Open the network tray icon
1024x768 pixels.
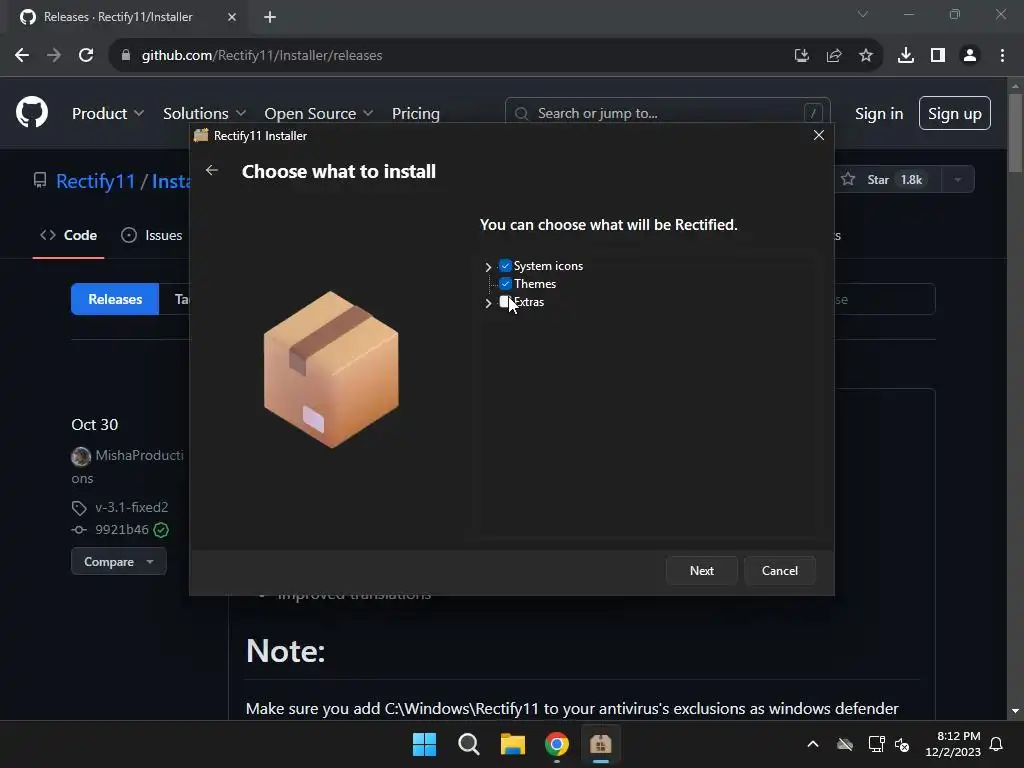(876, 744)
